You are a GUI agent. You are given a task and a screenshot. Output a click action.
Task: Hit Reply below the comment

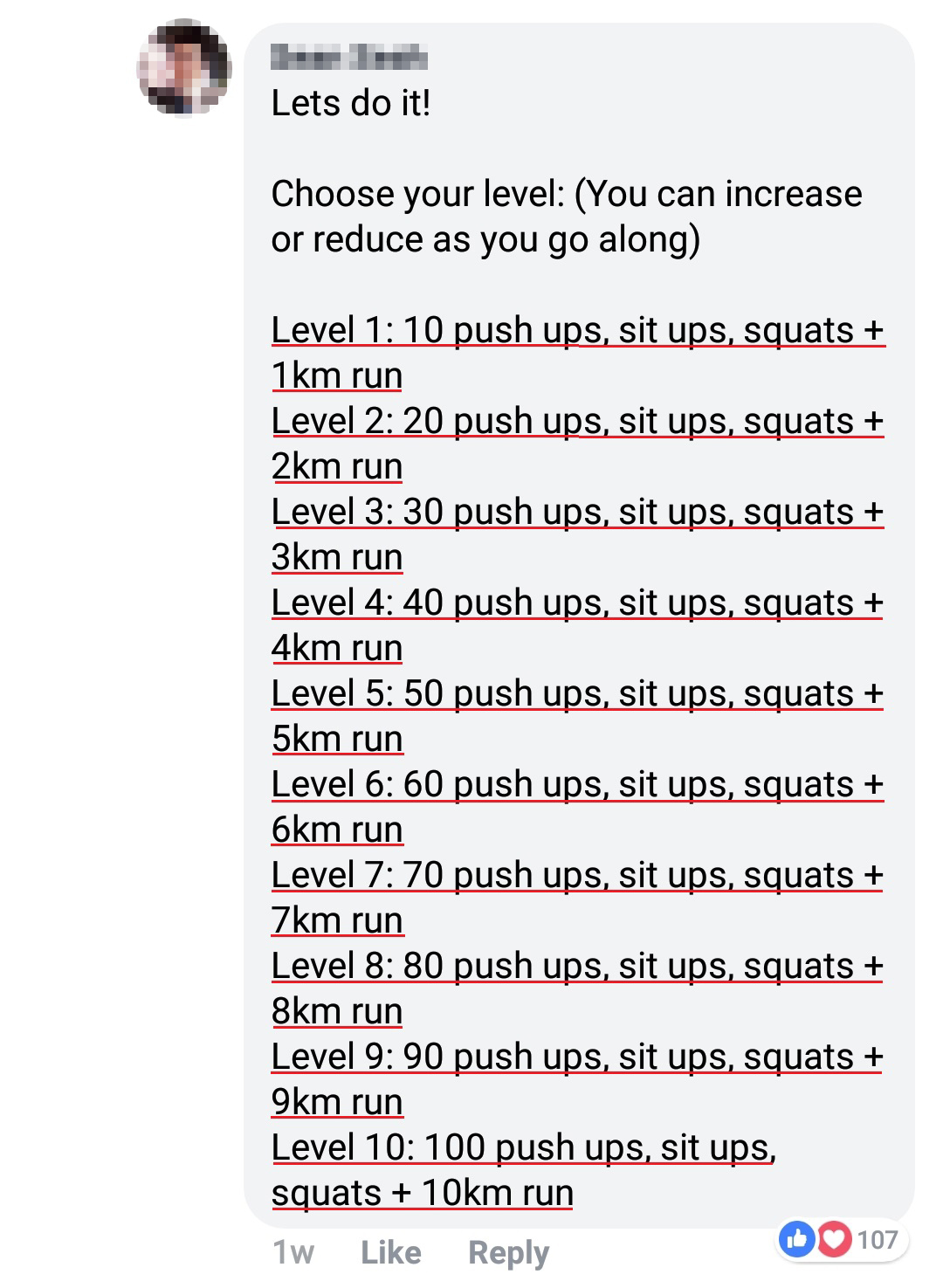(508, 1253)
